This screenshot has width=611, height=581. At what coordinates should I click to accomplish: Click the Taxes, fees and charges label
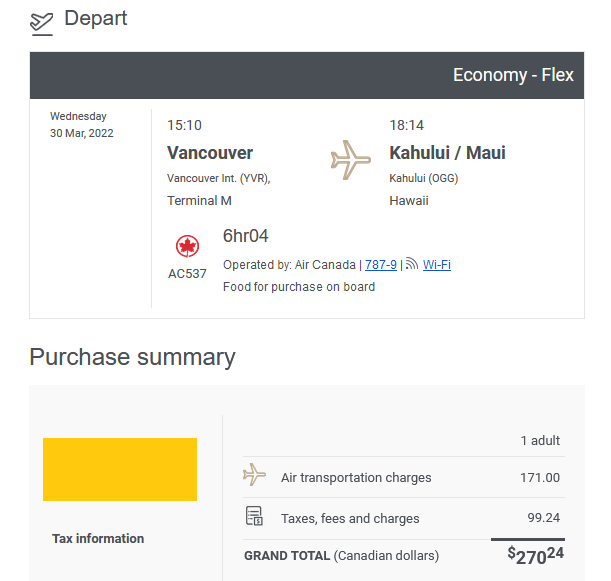pyautogui.click(x=350, y=519)
